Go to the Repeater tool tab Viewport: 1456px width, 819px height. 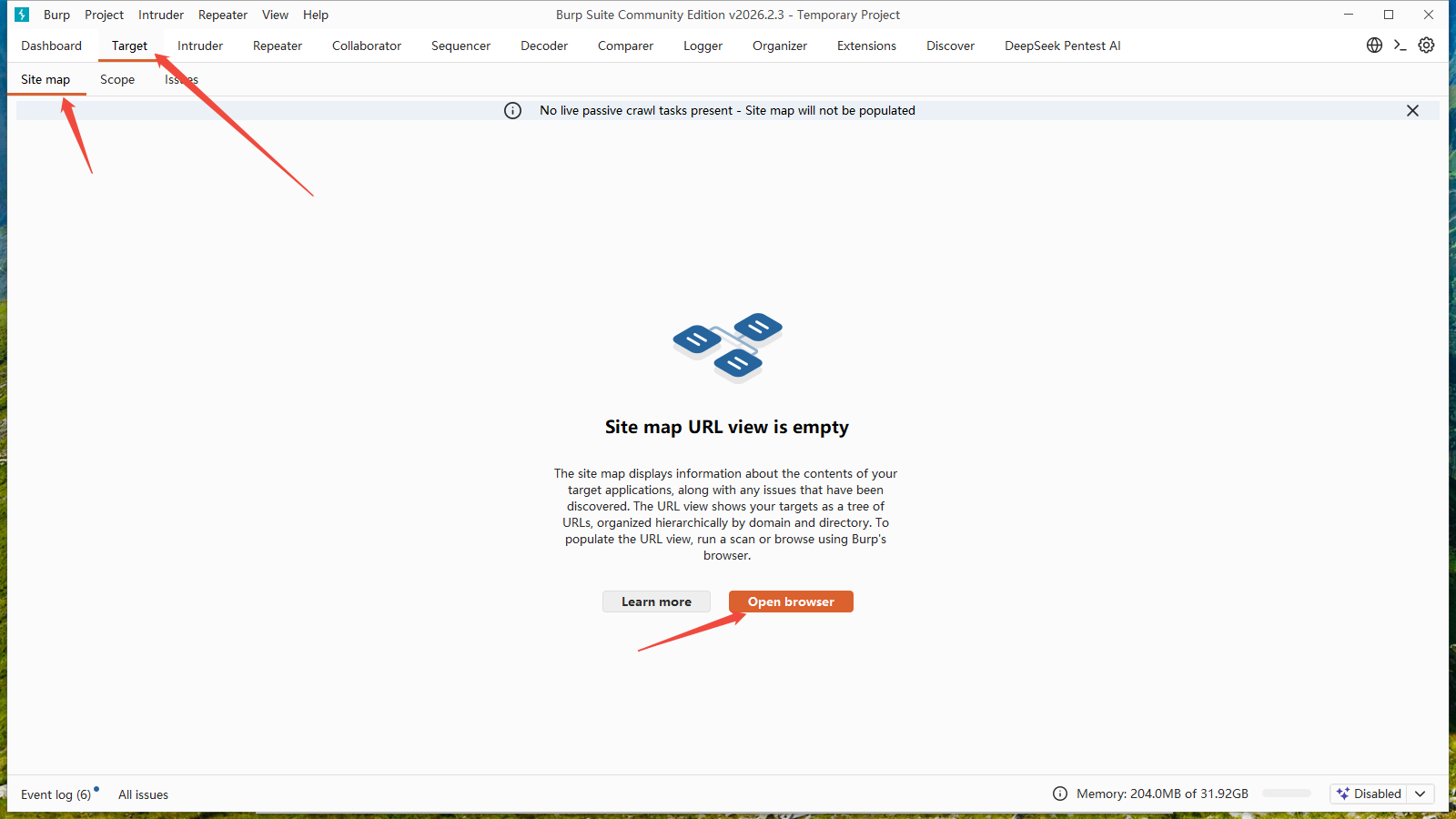(x=278, y=45)
